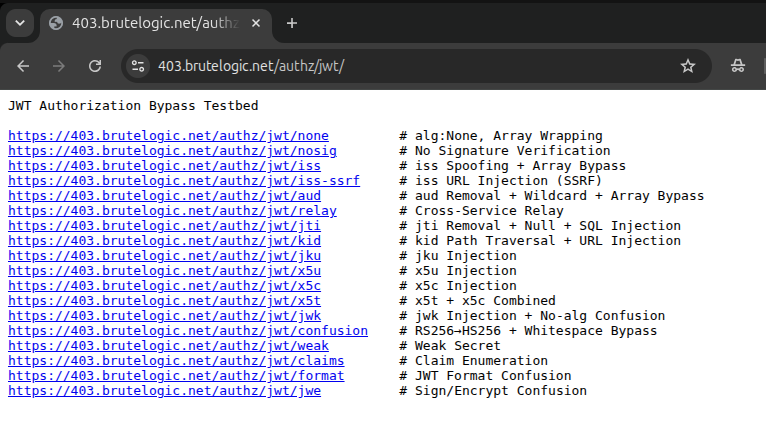Click the 'Sign/Encrypt Confusion' comment
This screenshot has height=422, width=766.
[x=501, y=391]
